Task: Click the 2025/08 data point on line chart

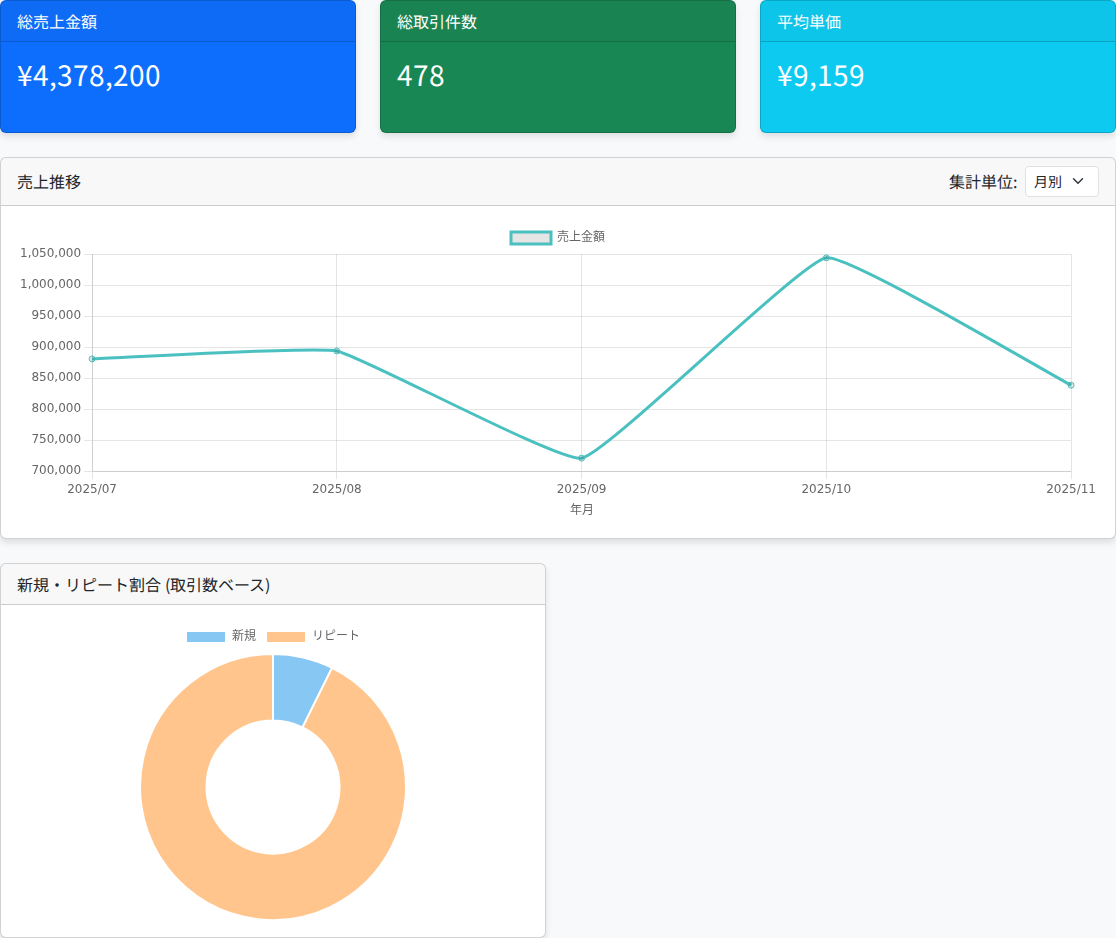Action: 337,351
